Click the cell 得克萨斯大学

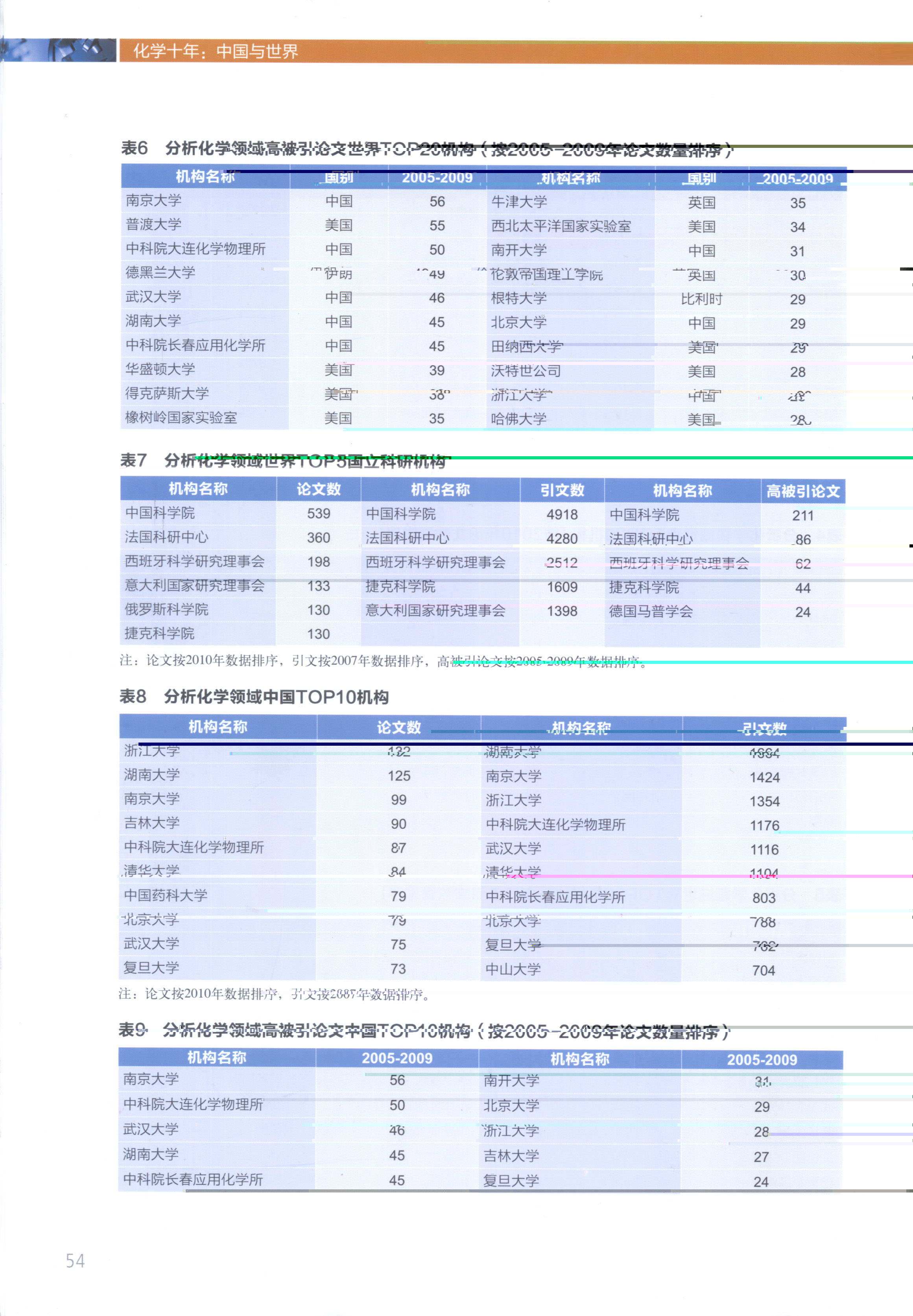click(167, 393)
